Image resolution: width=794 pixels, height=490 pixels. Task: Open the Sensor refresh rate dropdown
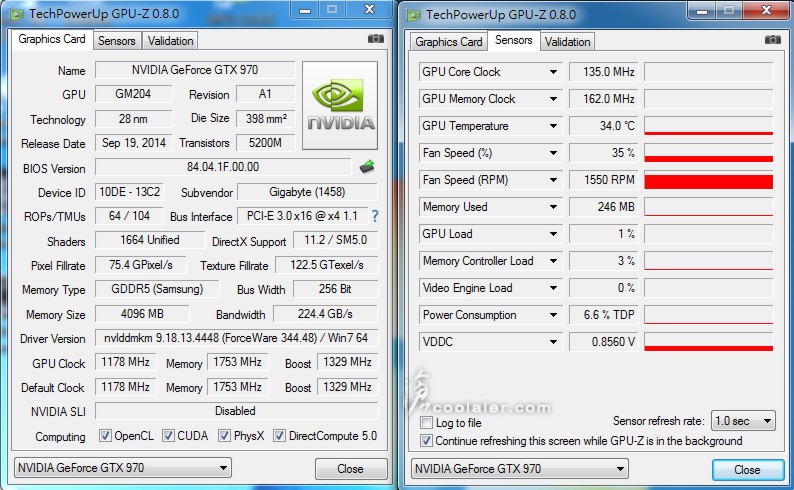click(x=743, y=421)
